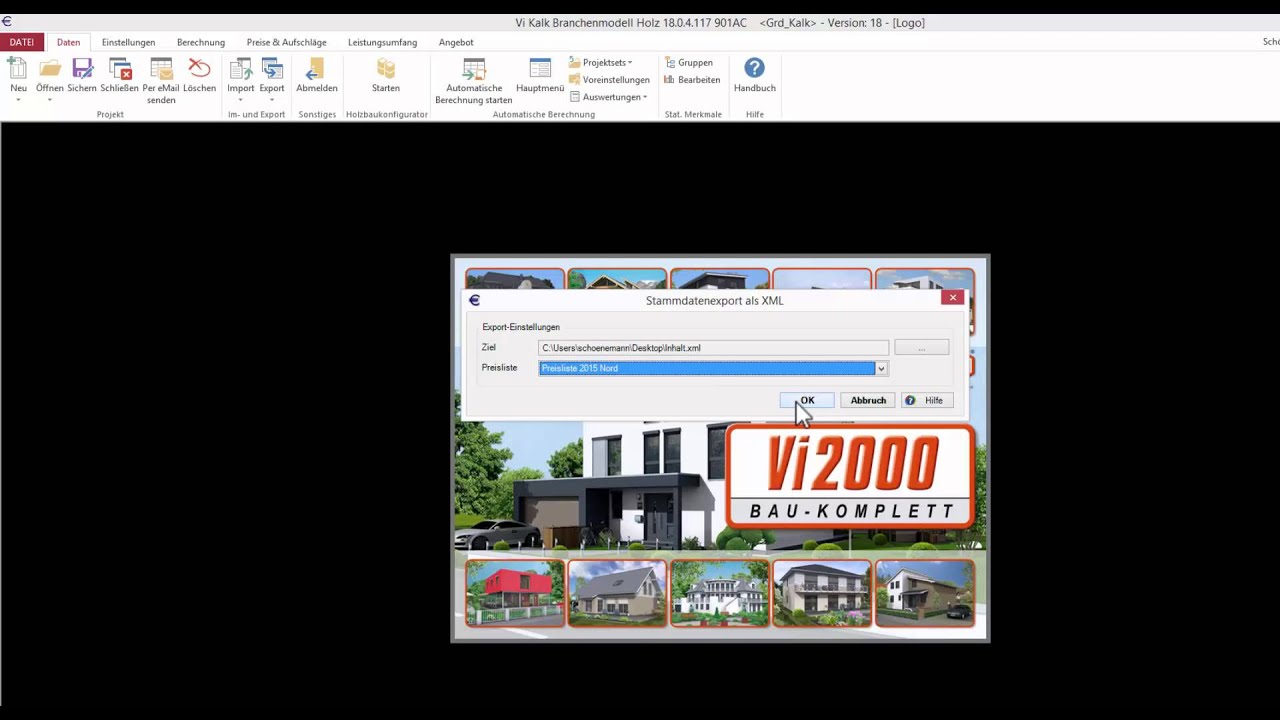Screen dimensions: 1280x720
Task: Save project with Sichern icon
Action: click(x=82, y=69)
